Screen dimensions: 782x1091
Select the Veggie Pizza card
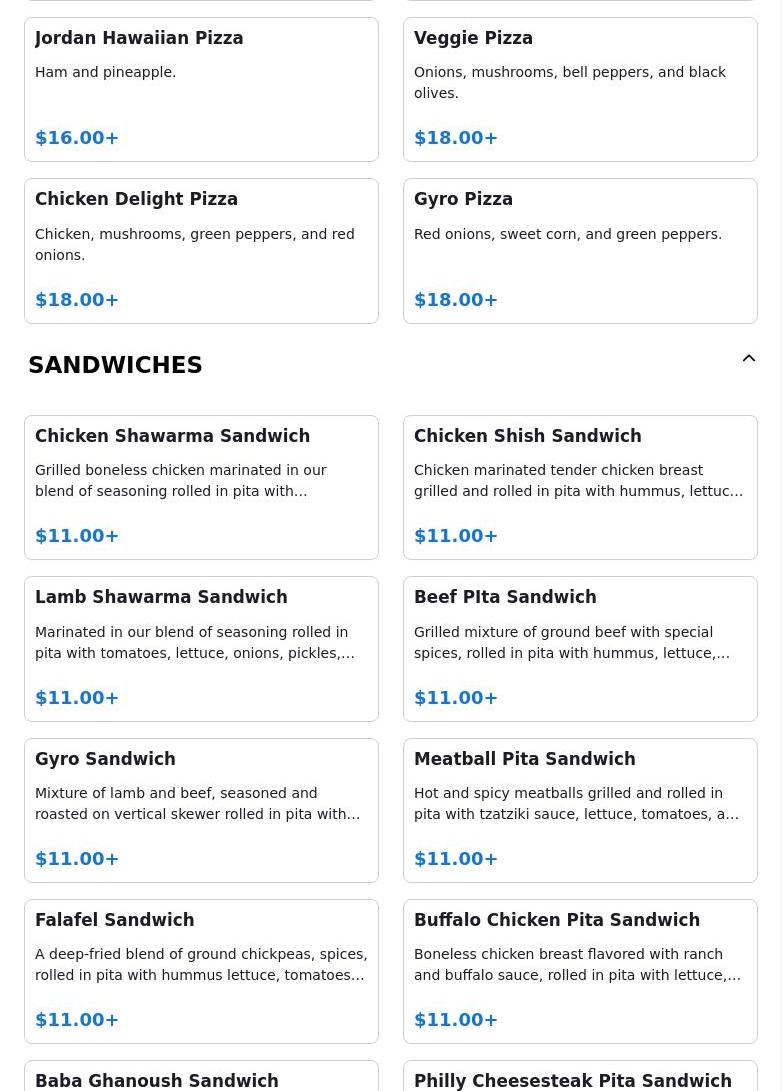[580, 90]
